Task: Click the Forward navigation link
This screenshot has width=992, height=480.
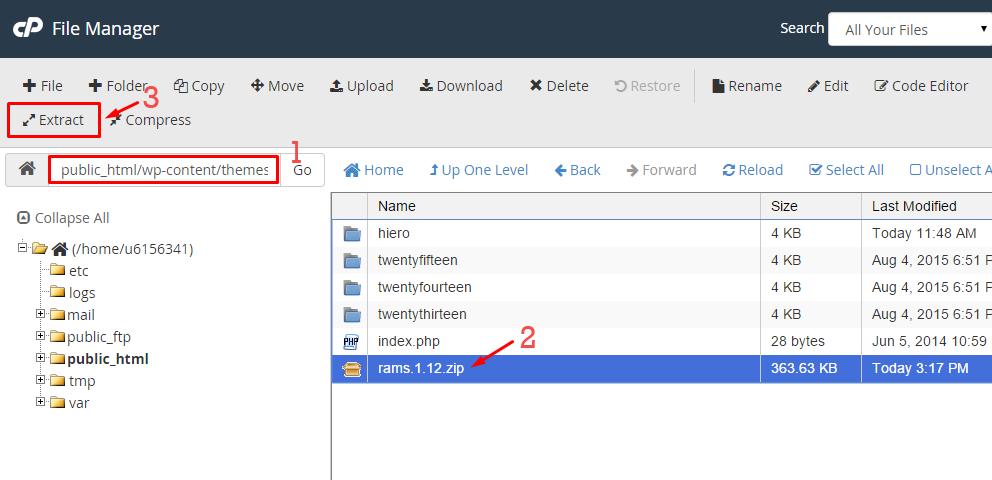Action: [x=661, y=170]
